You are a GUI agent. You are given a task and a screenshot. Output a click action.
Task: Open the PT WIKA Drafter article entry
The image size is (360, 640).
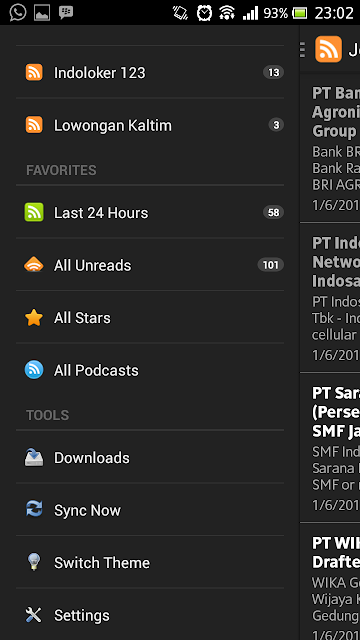point(330,582)
